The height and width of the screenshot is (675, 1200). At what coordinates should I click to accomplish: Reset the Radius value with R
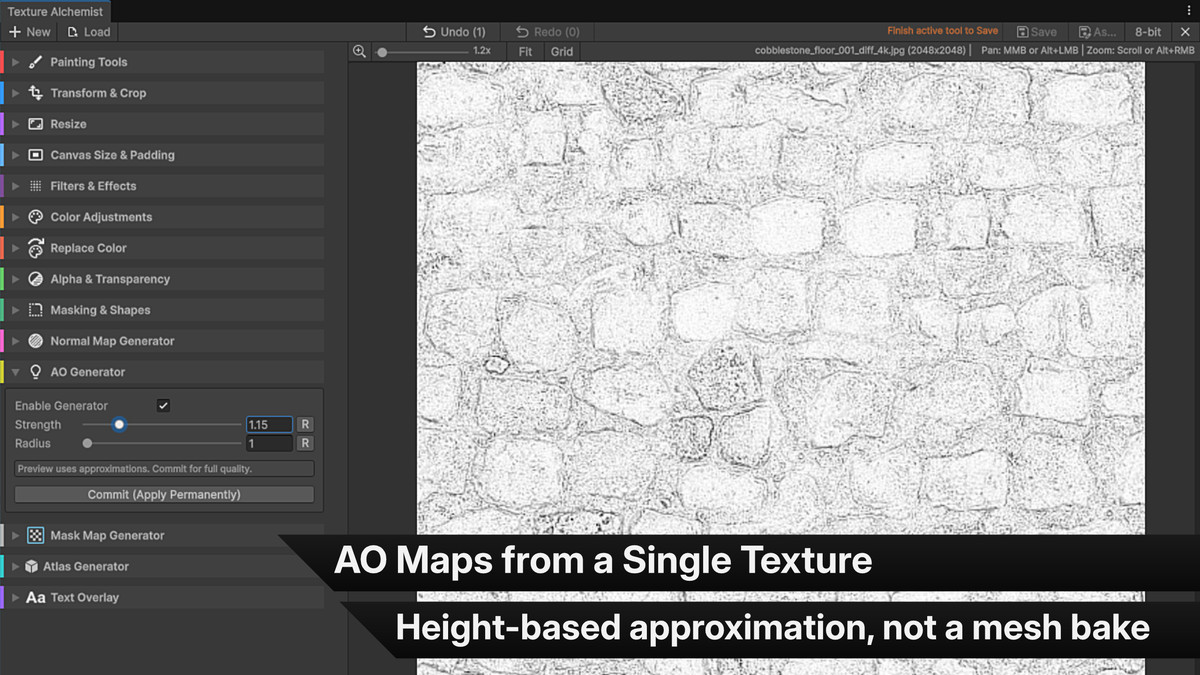(305, 443)
